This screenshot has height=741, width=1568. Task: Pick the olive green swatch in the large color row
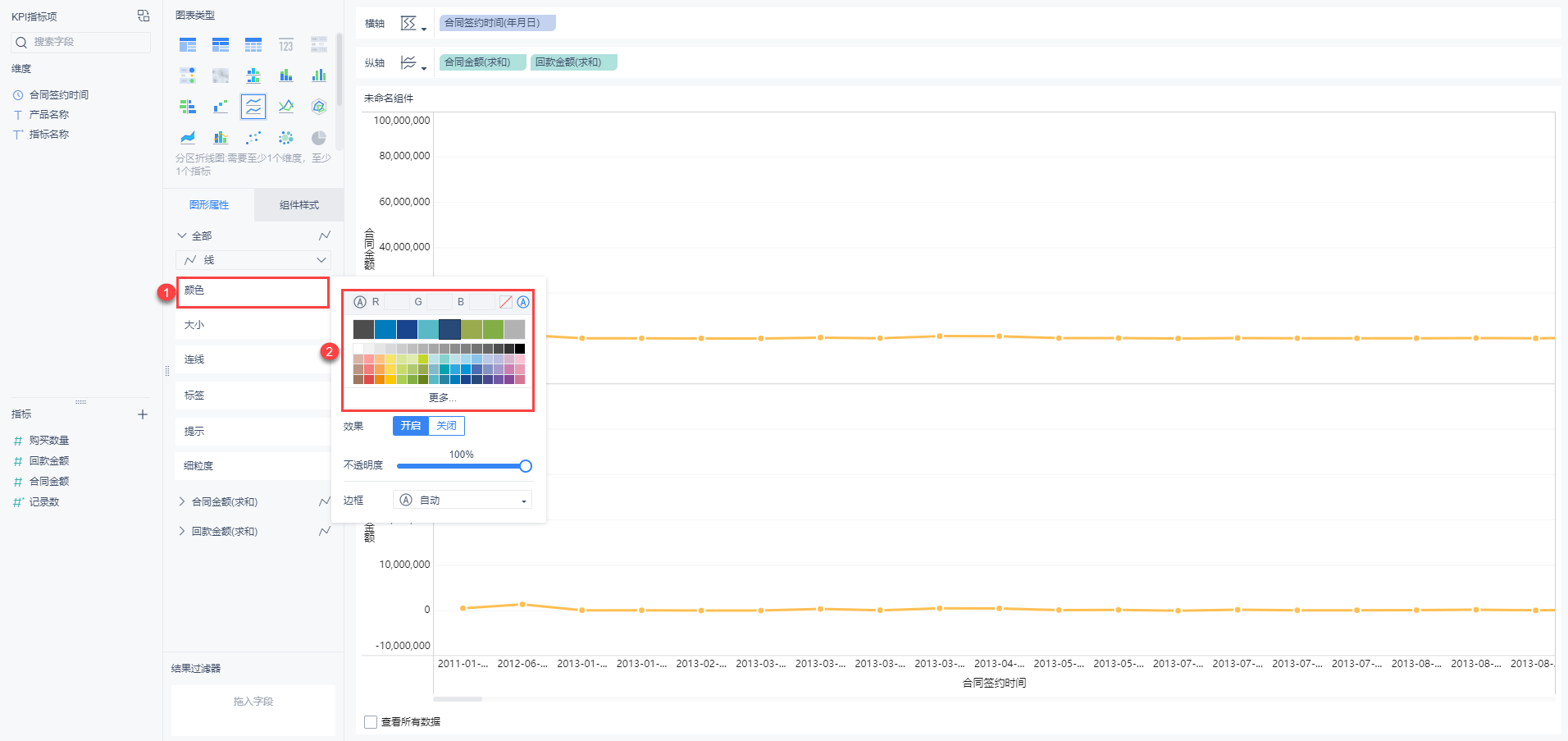(472, 330)
